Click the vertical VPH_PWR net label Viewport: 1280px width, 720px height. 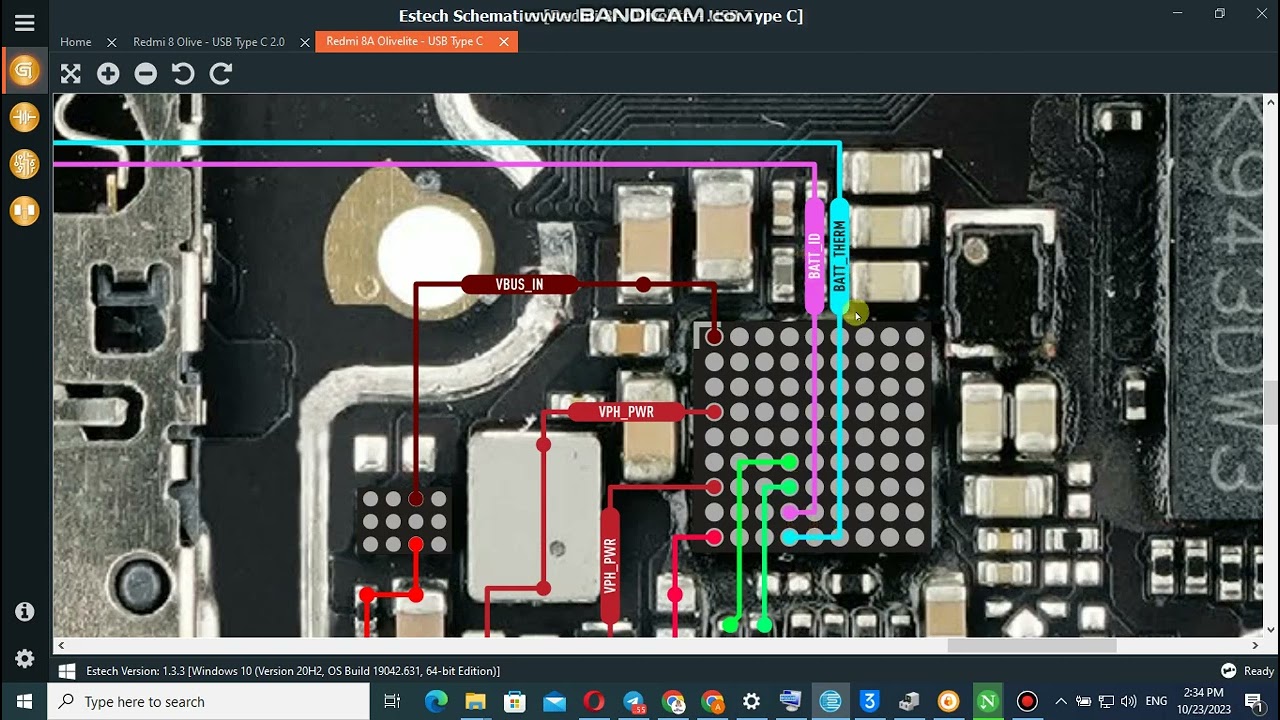pos(610,566)
